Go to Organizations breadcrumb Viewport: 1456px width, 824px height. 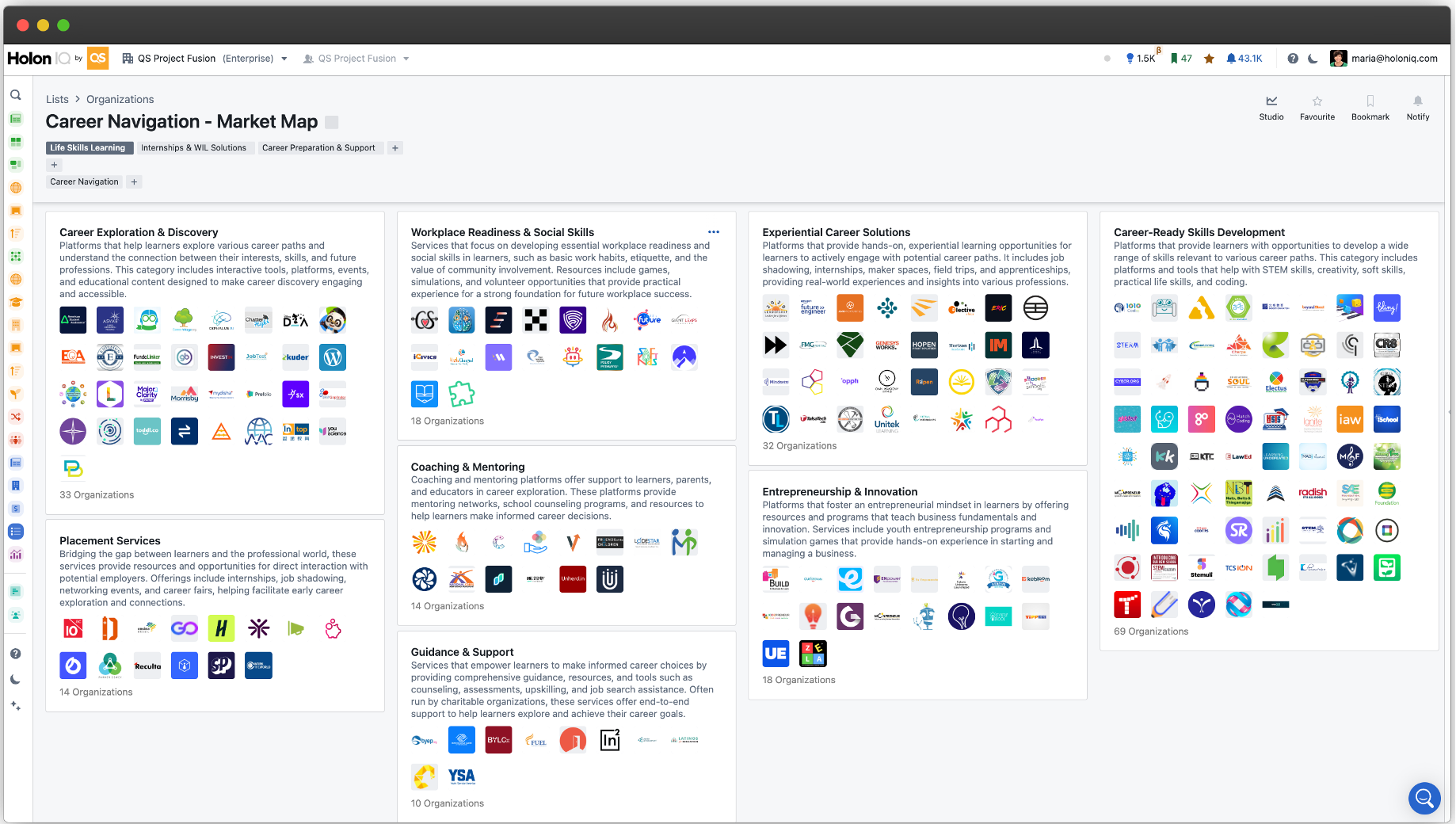[120, 99]
